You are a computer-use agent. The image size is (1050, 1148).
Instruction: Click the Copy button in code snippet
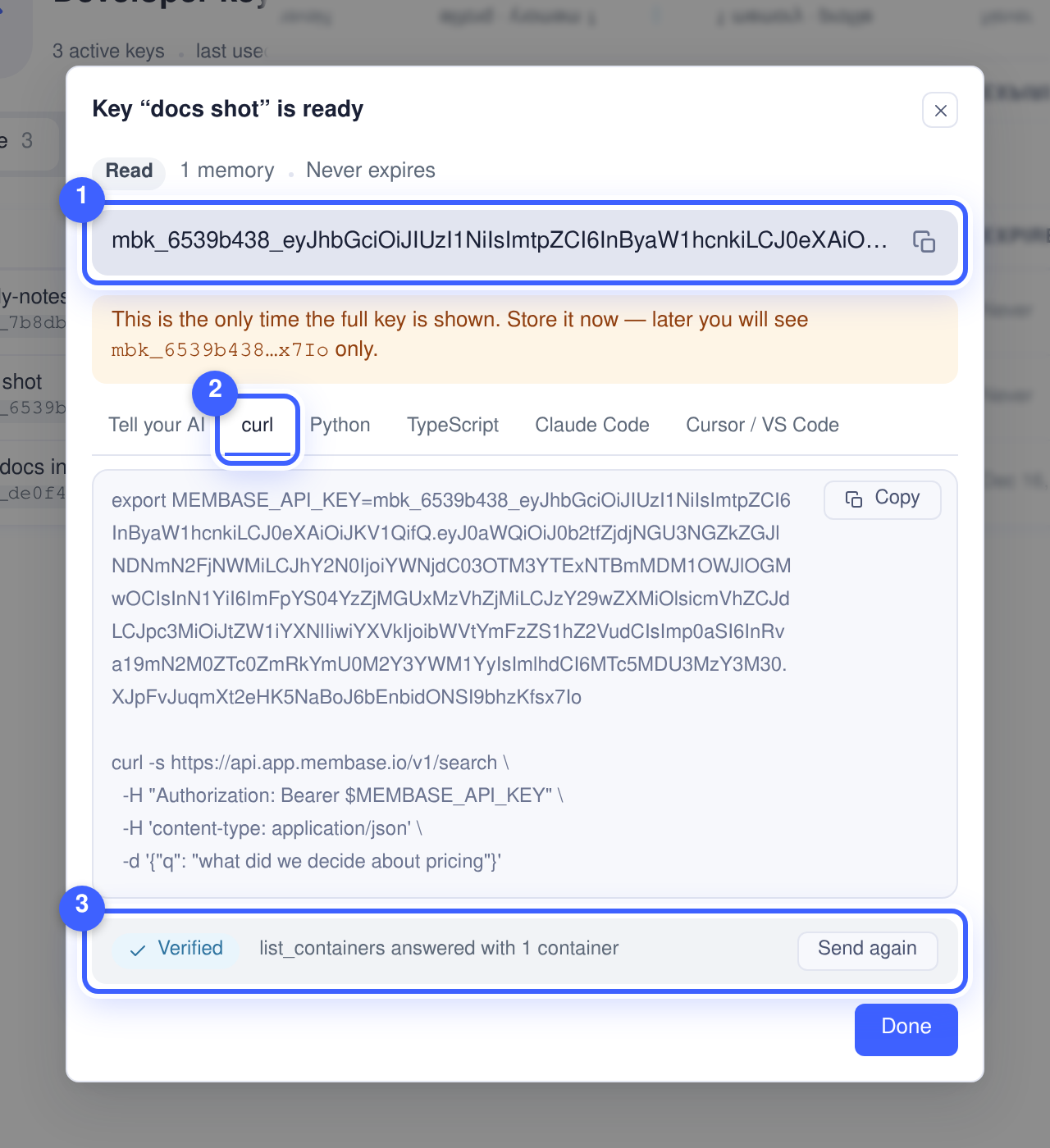882,499
